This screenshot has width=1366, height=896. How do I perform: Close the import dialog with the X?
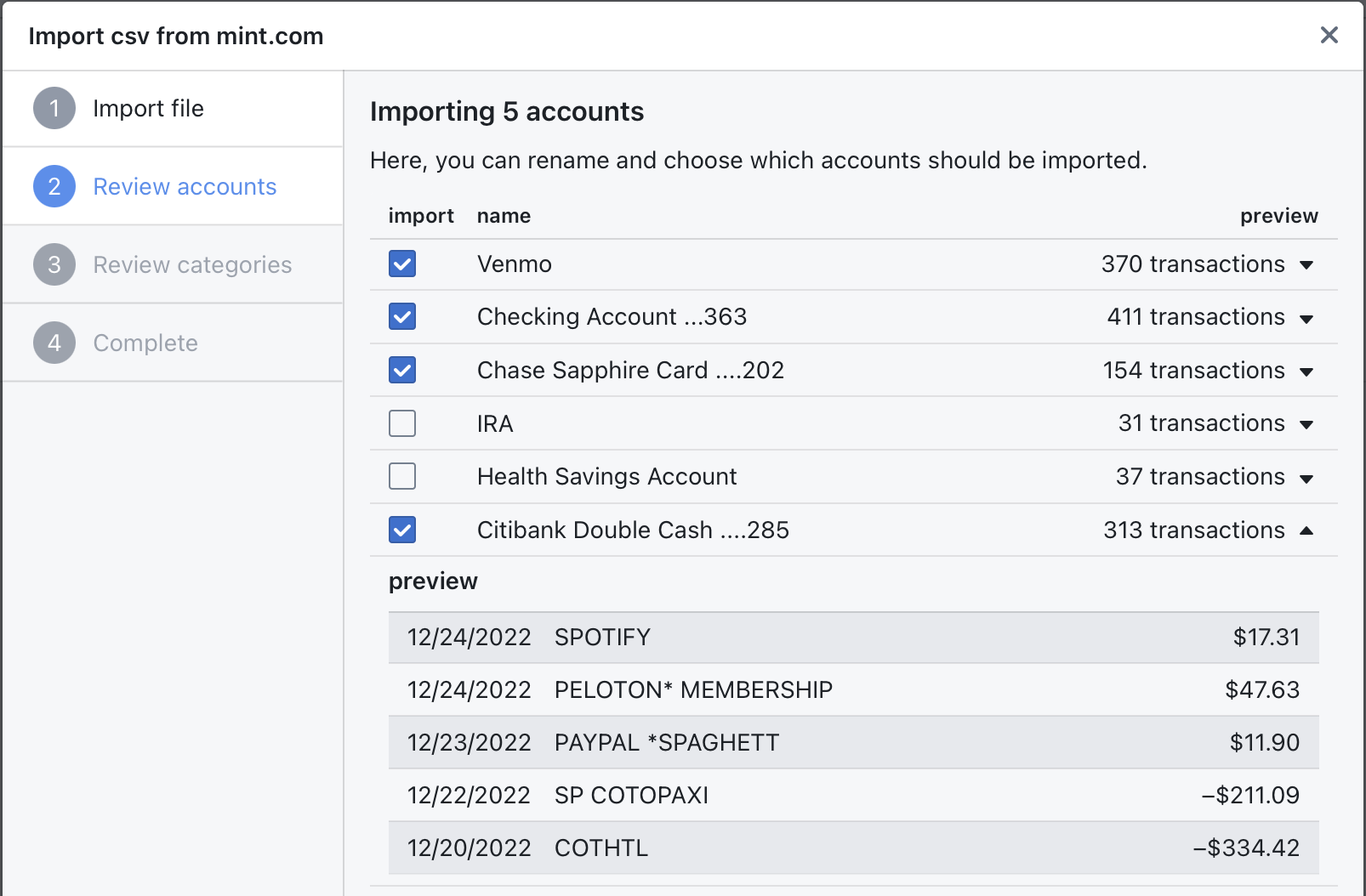click(x=1329, y=36)
